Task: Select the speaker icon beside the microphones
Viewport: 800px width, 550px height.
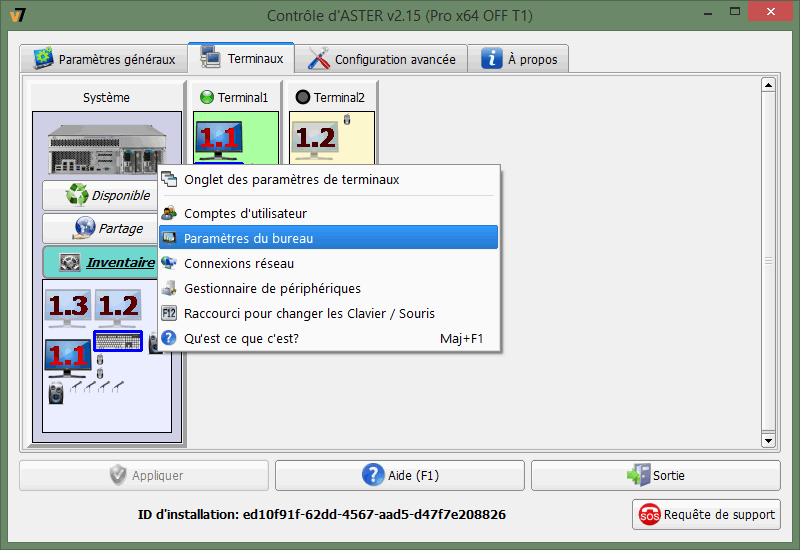Action: point(56,393)
